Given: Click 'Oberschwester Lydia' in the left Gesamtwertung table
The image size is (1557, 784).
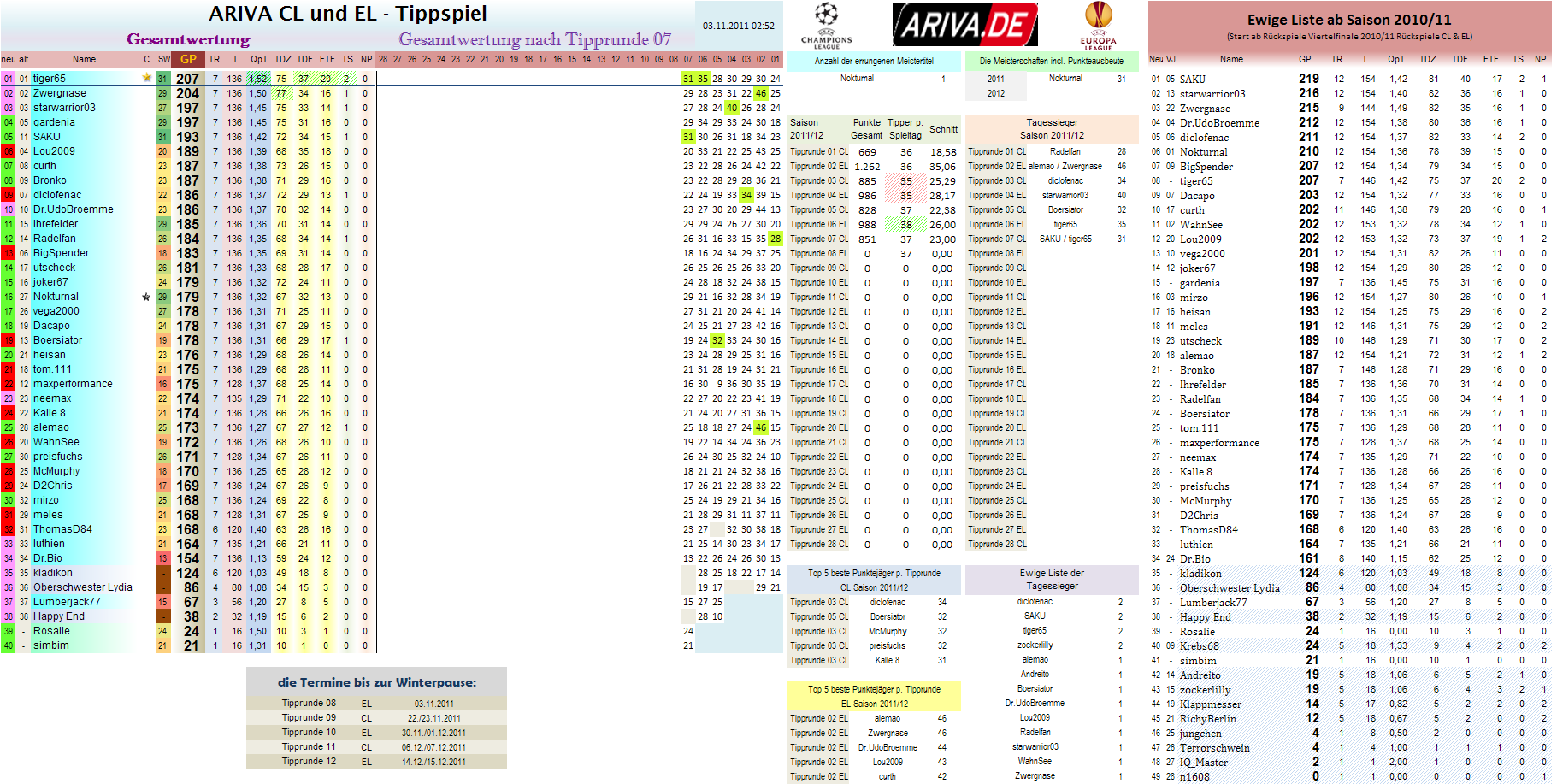Looking at the screenshot, I should click(83, 587).
